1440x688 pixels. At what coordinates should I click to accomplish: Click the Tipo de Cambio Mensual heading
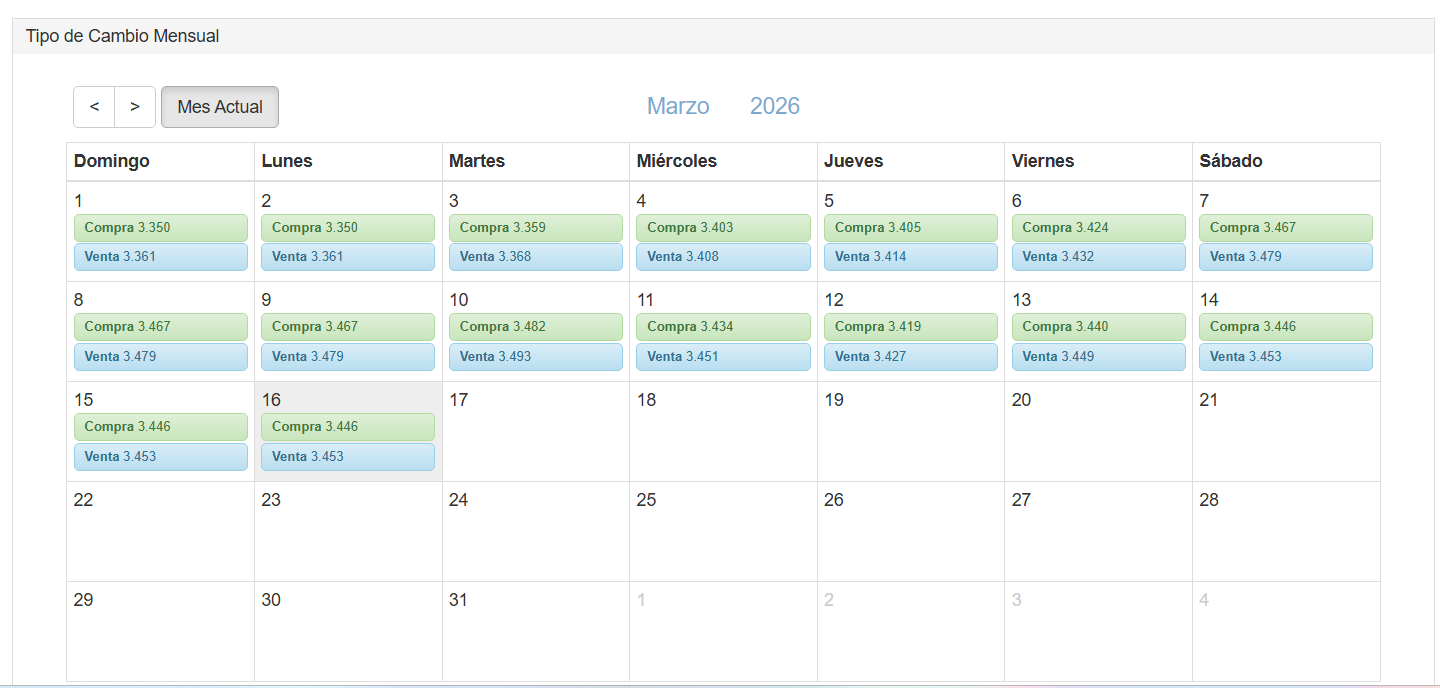click(123, 36)
